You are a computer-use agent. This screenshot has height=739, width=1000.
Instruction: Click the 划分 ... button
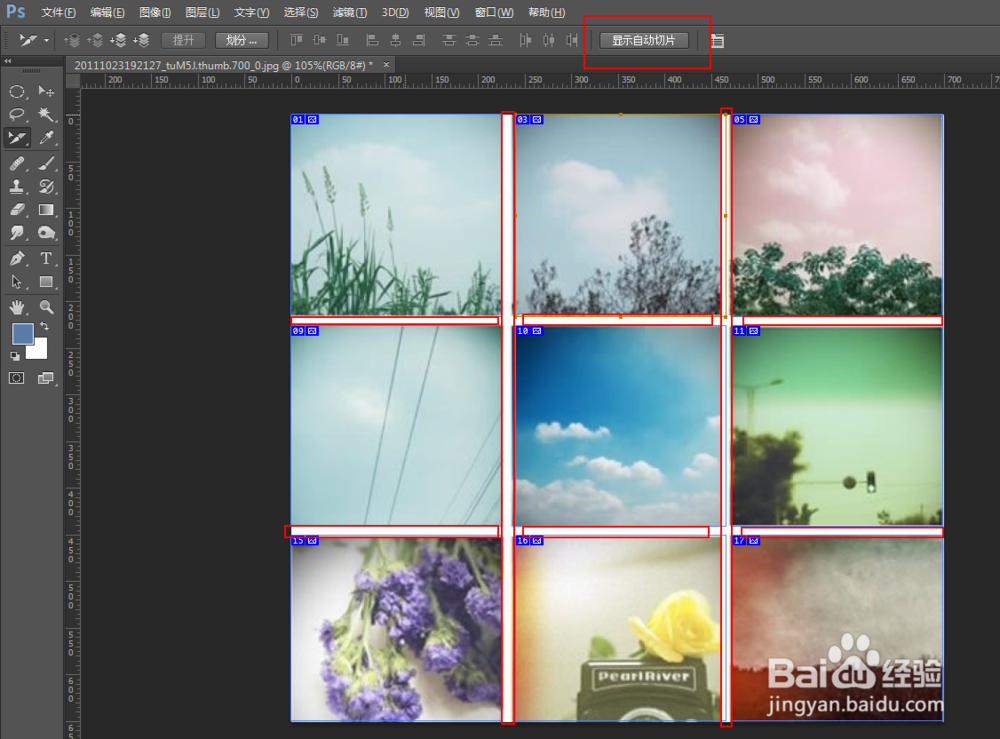click(x=242, y=41)
